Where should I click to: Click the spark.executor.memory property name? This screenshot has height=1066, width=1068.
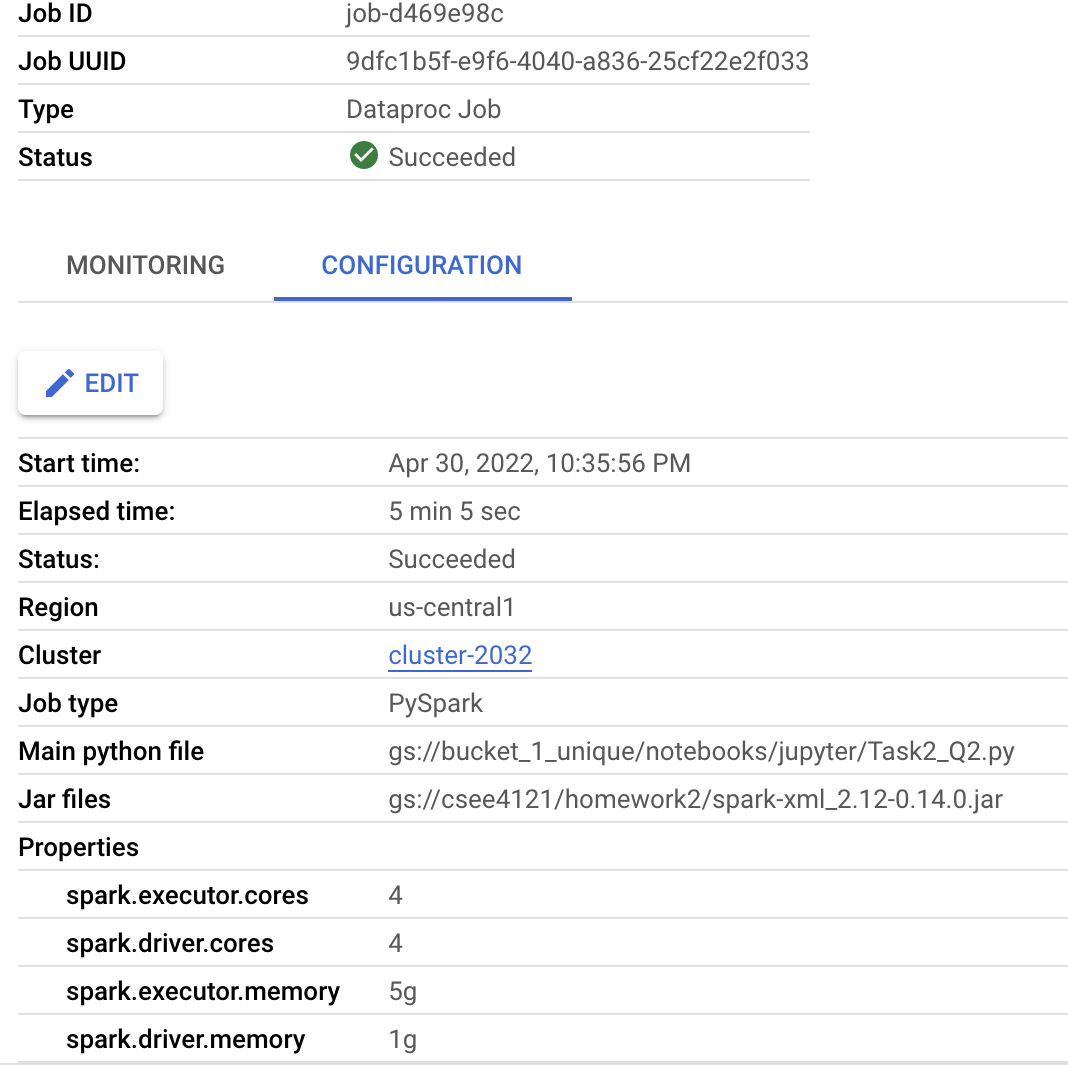point(202,991)
